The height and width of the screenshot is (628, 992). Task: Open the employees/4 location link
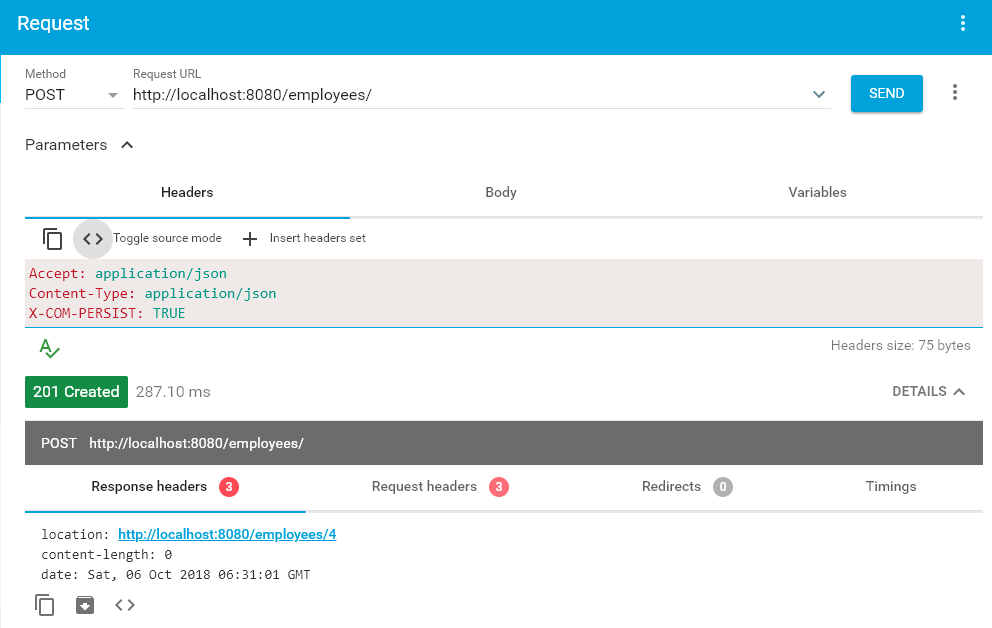(x=226, y=534)
